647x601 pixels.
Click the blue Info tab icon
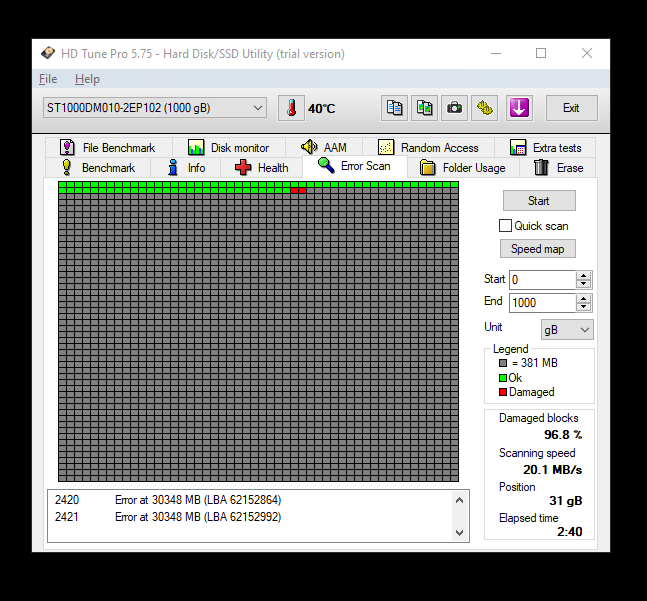pos(173,167)
